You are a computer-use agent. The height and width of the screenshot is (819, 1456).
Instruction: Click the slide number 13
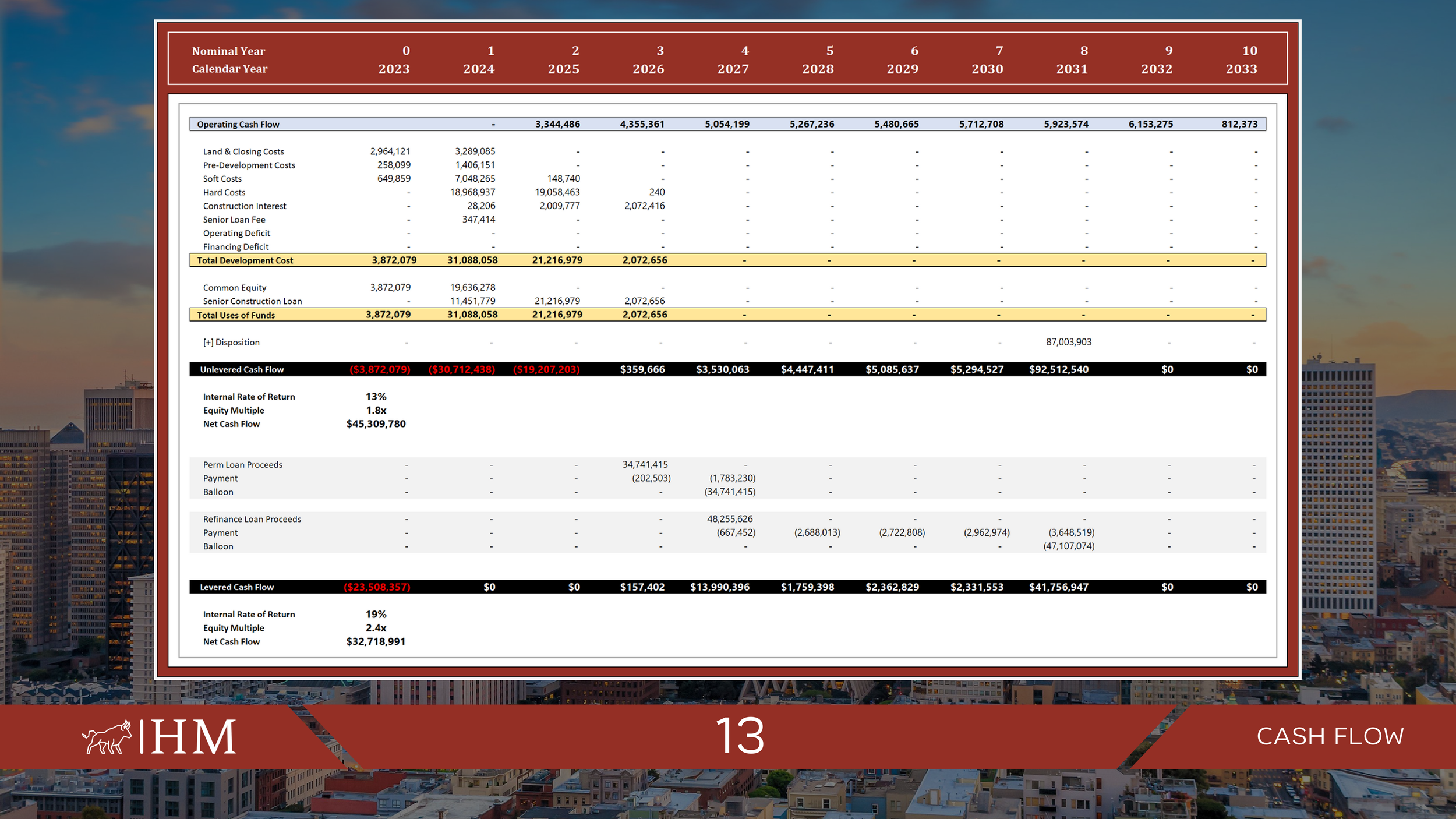click(x=739, y=736)
